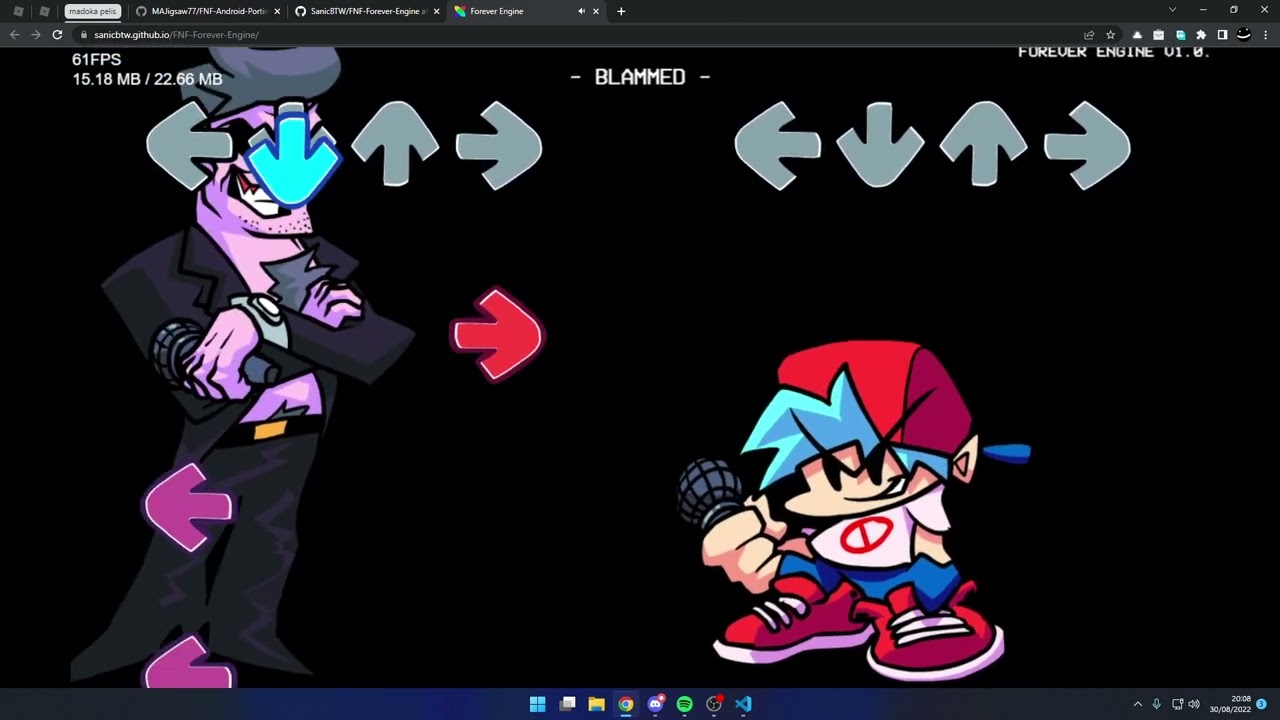The image size is (1280, 720).
Task: Open the clock and calendar showing 20:08
Action: tap(1230, 704)
